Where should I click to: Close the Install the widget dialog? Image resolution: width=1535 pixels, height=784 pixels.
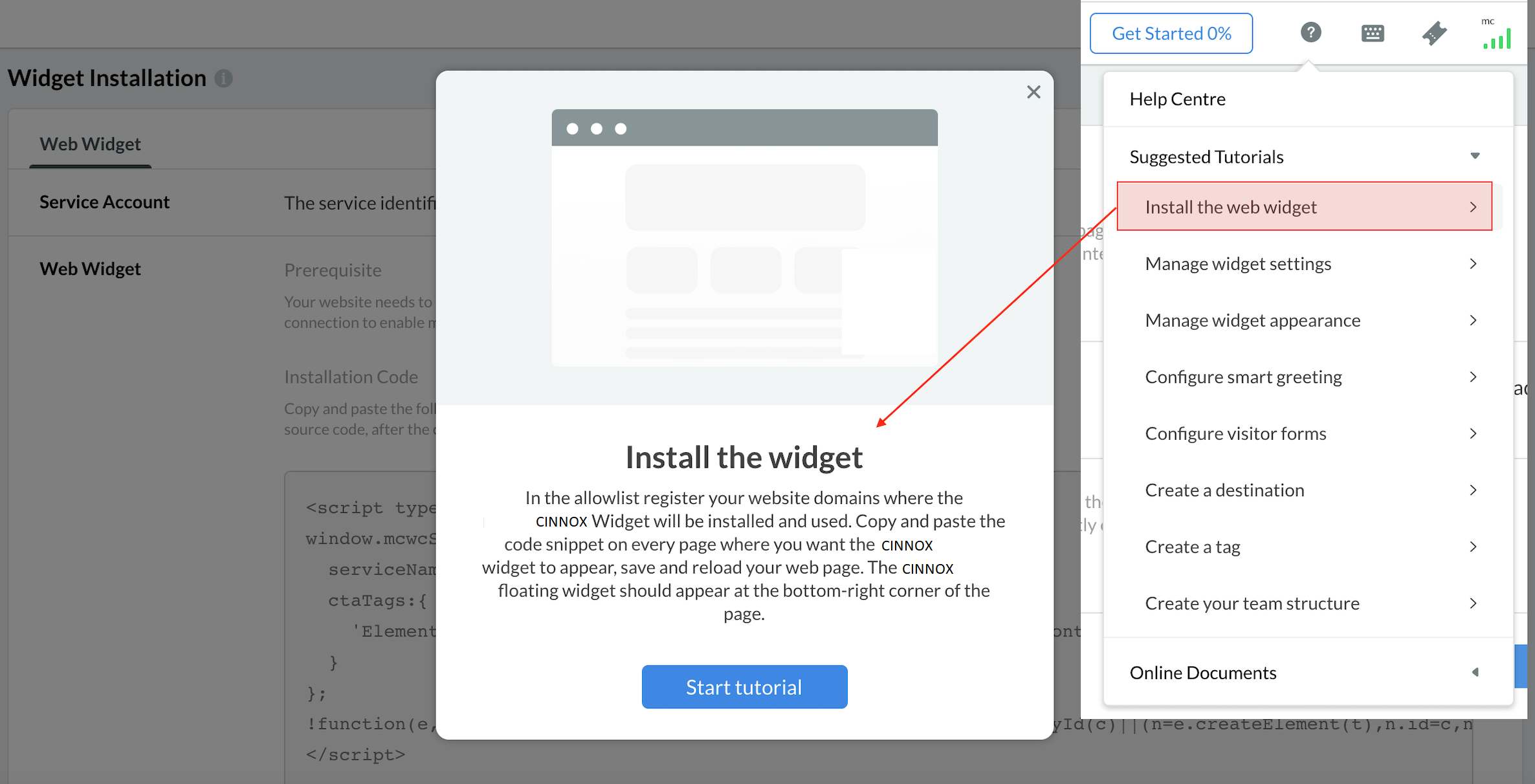pyautogui.click(x=1033, y=92)
